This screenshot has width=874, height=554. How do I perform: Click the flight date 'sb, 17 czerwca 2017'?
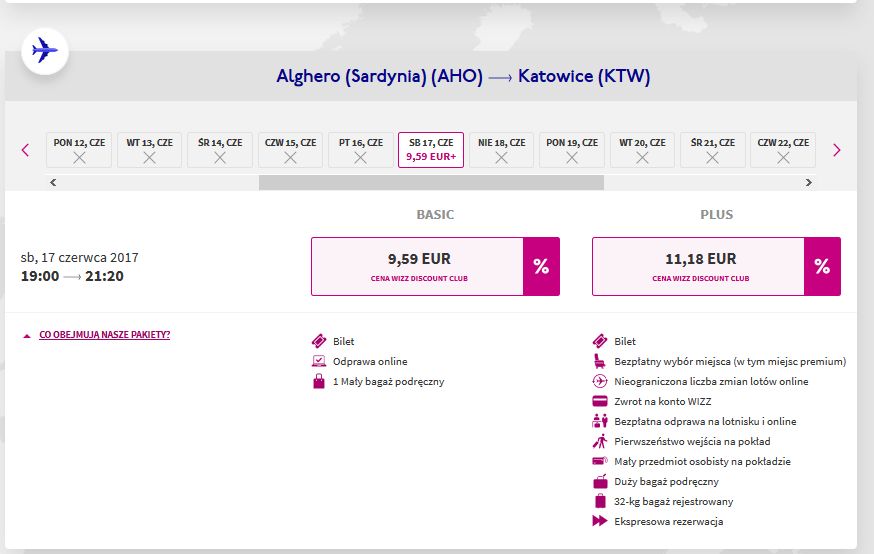[79, 257]
